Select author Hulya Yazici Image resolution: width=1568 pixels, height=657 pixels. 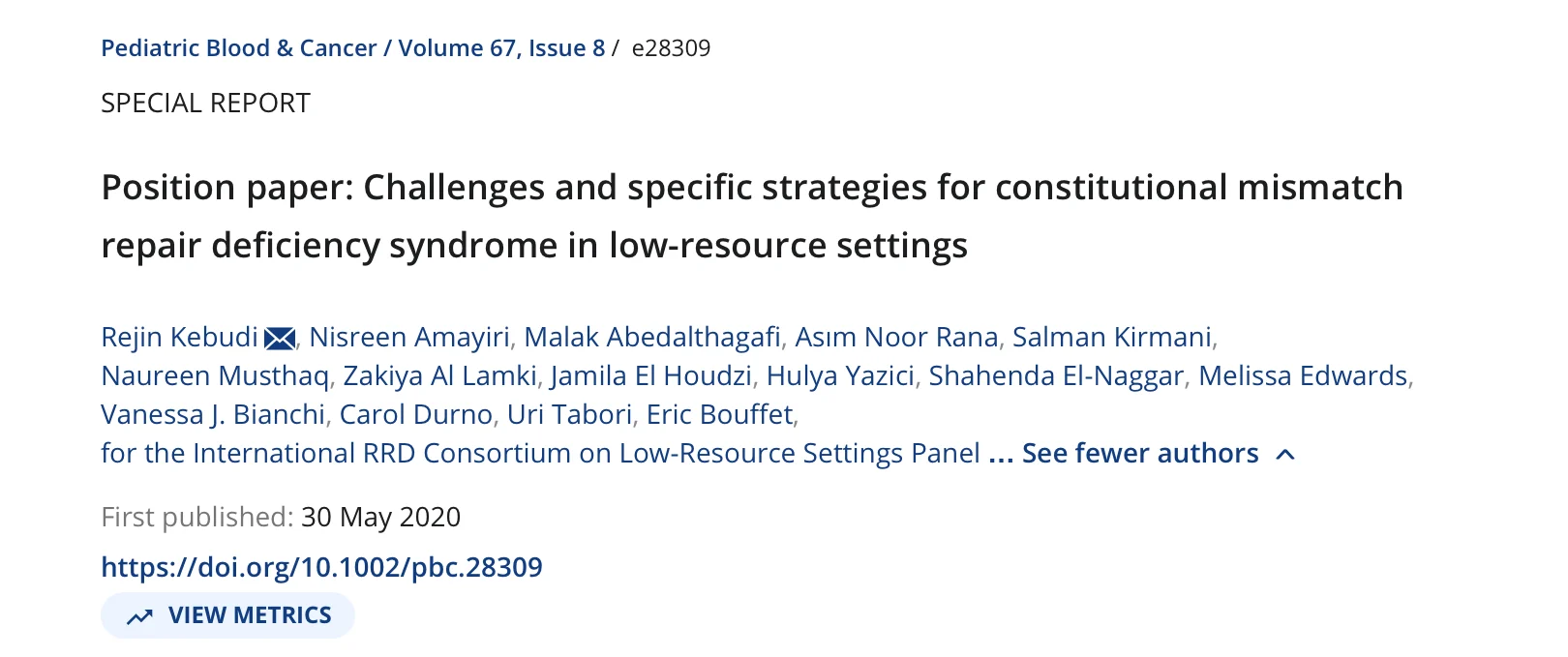click(x=839, y=375)
